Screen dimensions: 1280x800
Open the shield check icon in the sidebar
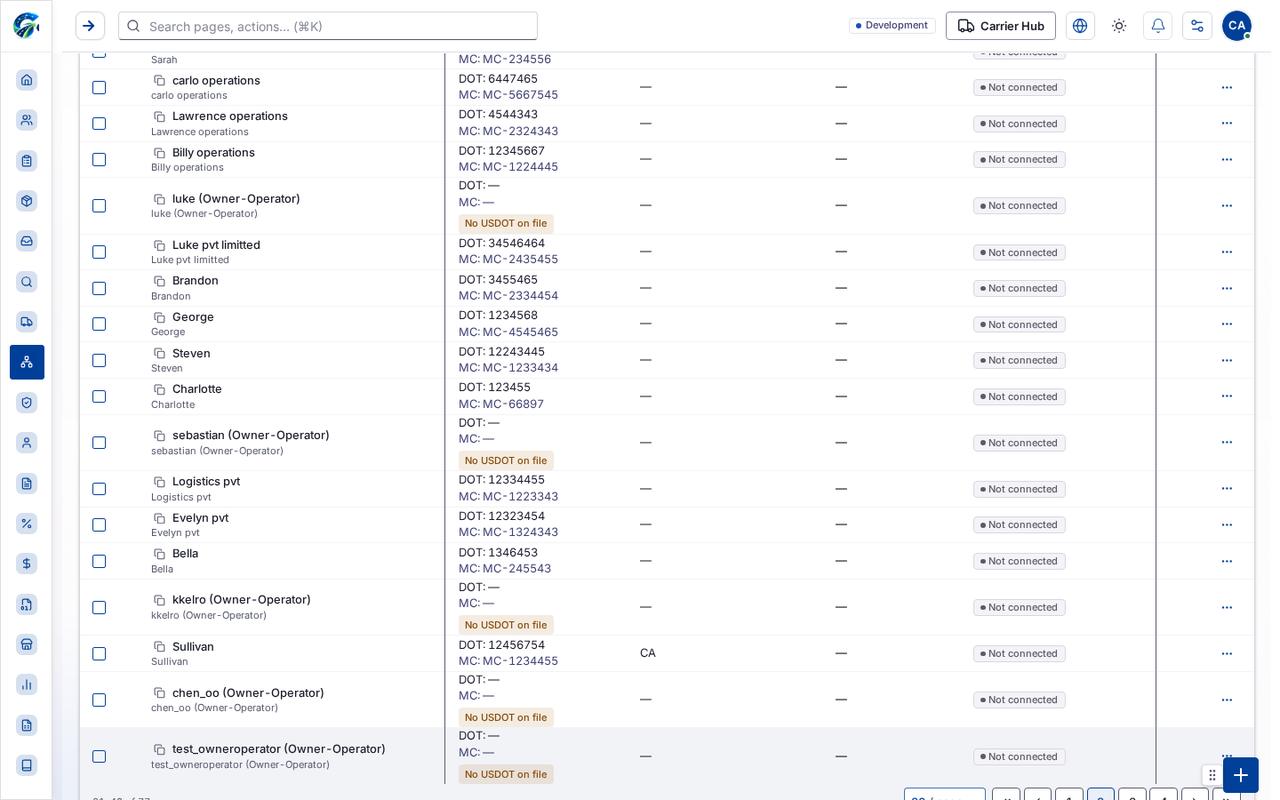click(x=27, y=403)
